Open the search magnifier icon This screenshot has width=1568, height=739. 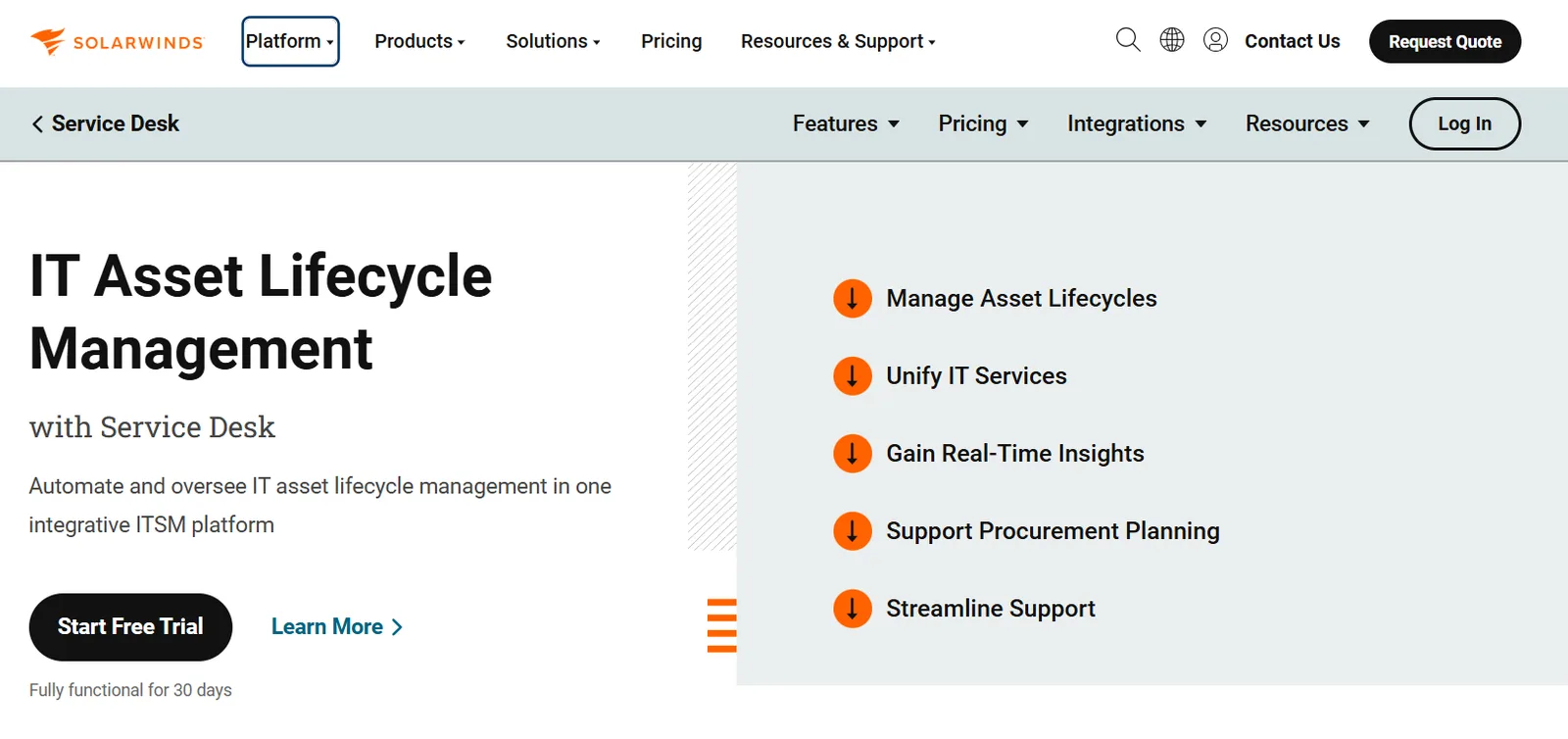coord(1128,40)
